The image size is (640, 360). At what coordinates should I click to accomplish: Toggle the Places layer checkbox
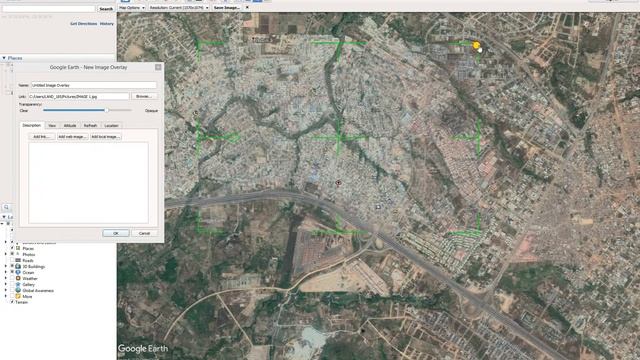pos(12,248)
